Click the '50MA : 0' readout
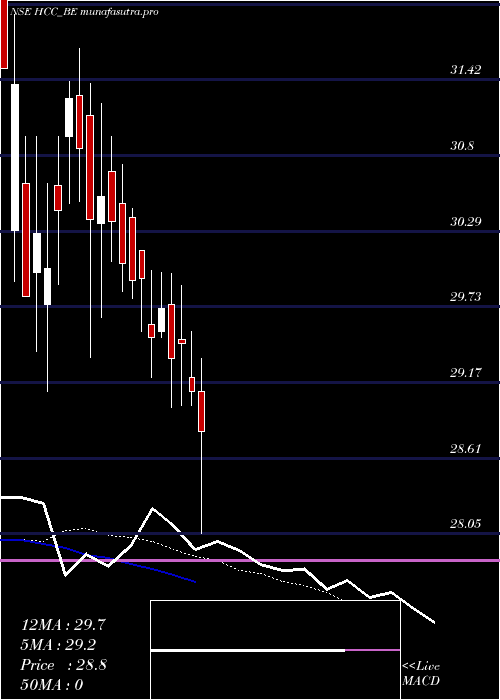Image resolution: width=500 pixels, height=700 pixels. pos(52,685)
